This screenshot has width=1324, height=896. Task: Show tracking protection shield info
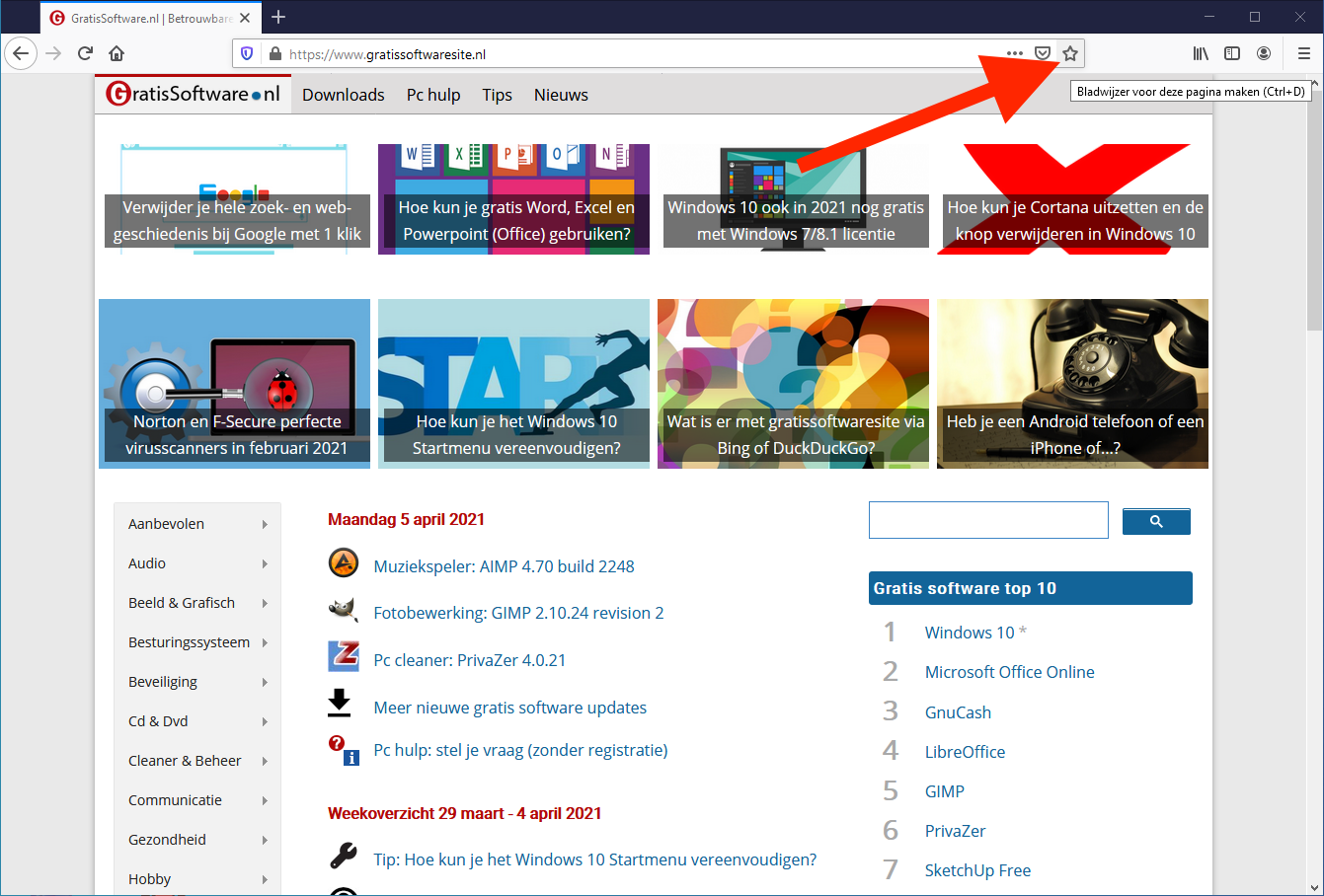click(x=247, y=53)
